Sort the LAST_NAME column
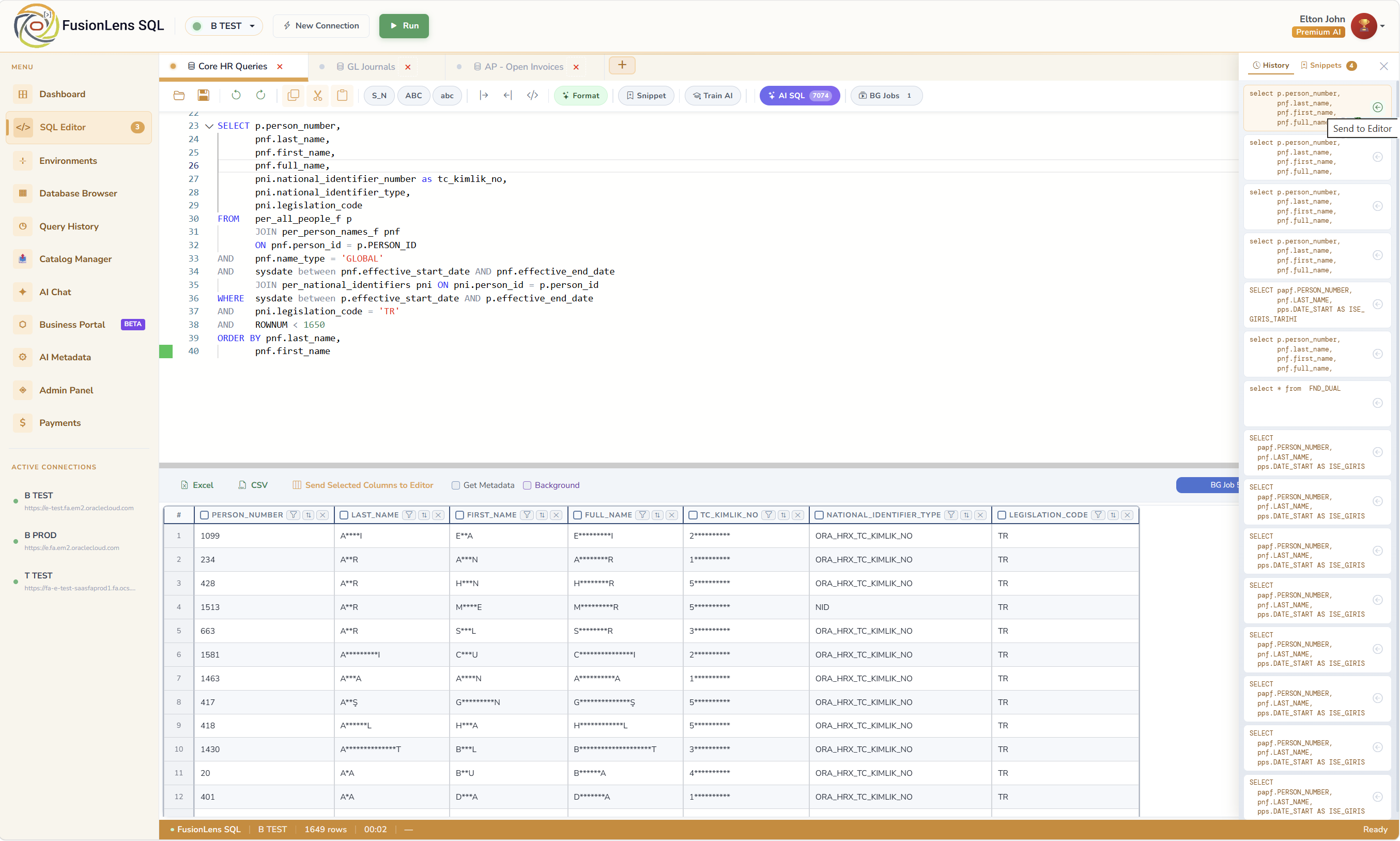Image resolution: width=1400 pixels, height=841 pixels. click(424, 515)
